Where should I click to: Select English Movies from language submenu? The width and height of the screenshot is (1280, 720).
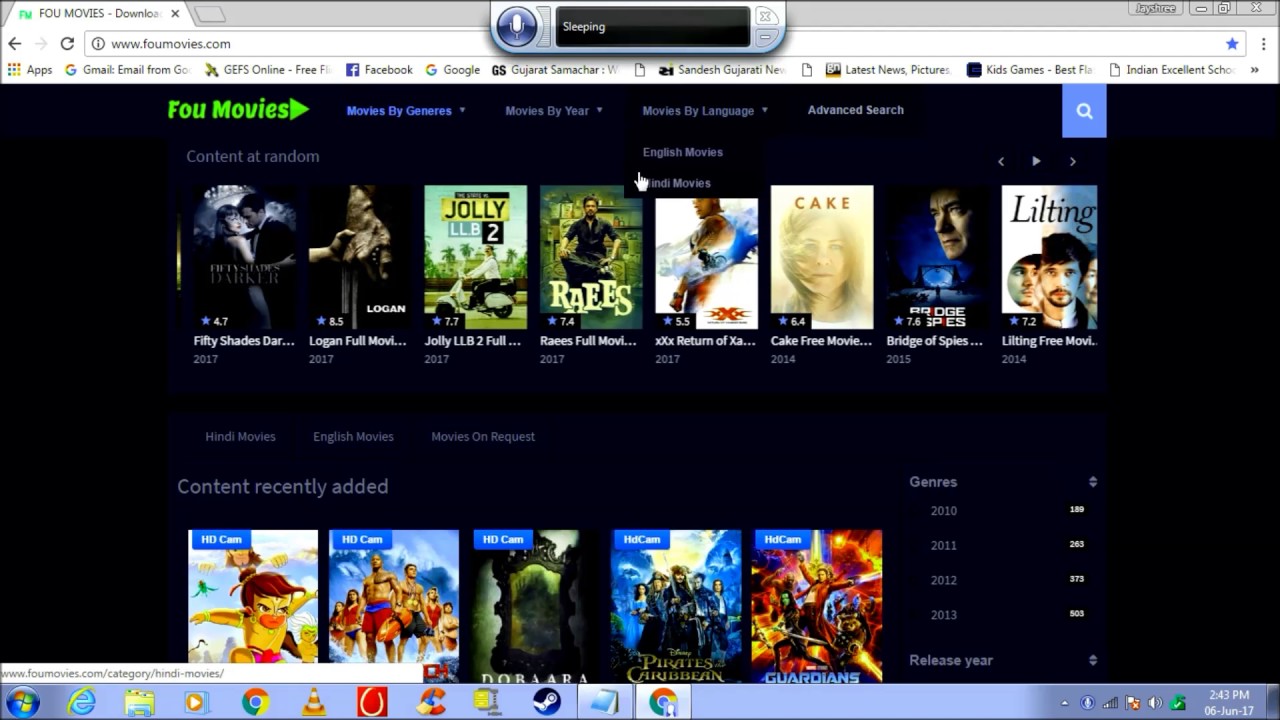tap(683, 152)
